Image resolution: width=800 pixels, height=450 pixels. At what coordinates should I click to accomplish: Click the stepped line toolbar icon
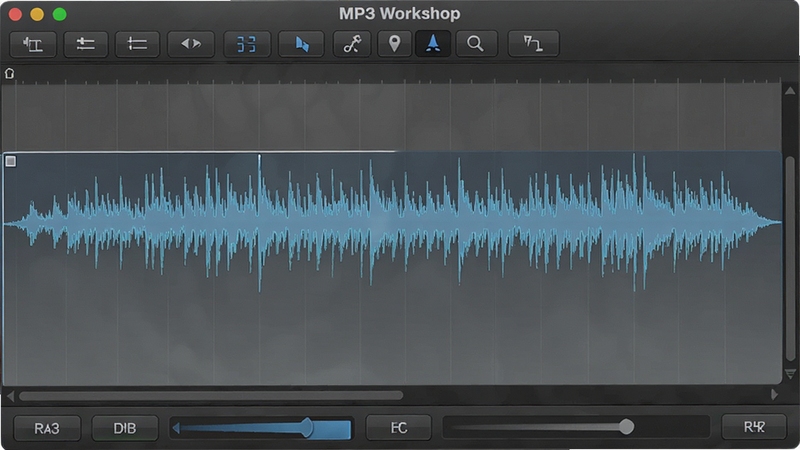coord(533,44)
